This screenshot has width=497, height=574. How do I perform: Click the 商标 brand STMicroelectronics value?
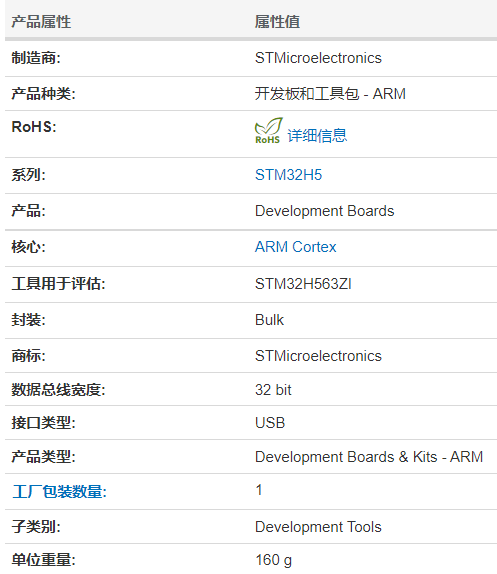[x=318, y=356]
